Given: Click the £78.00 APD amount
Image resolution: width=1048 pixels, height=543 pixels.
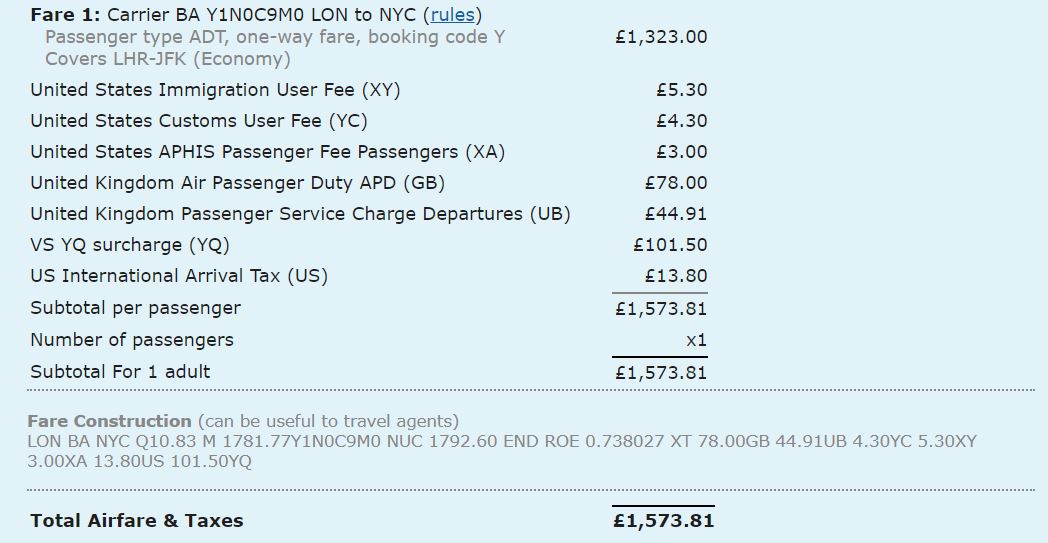Looking at the screenshot, I should point(676,183).
